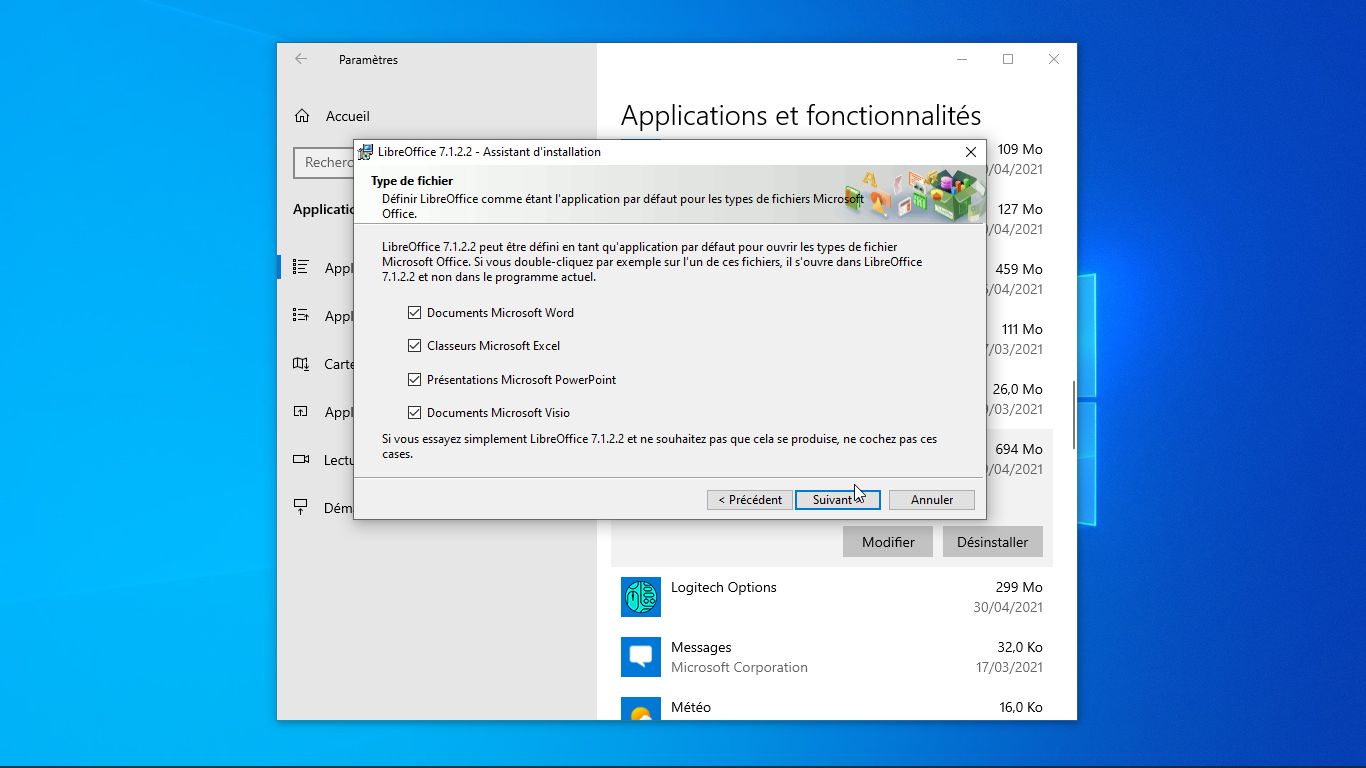Toggle Documents Microsoft Visio checkbox
1366x768 pixels.
[415, 413]
